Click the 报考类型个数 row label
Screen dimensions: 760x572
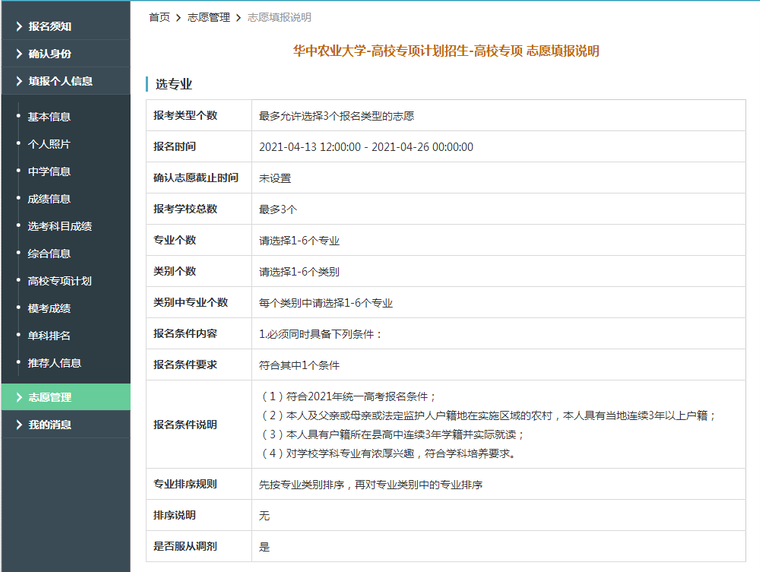coord(185,115)
